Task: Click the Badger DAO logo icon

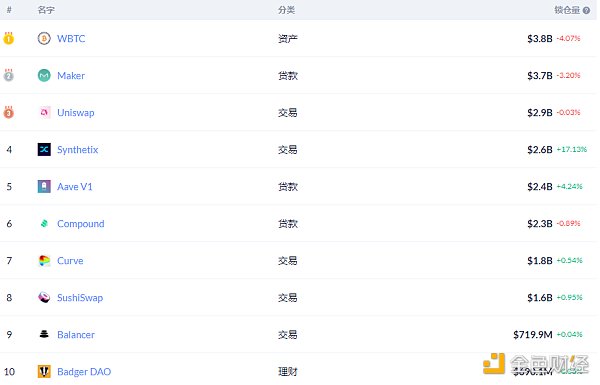Action: pyautogui.click(x=44, y=371)
